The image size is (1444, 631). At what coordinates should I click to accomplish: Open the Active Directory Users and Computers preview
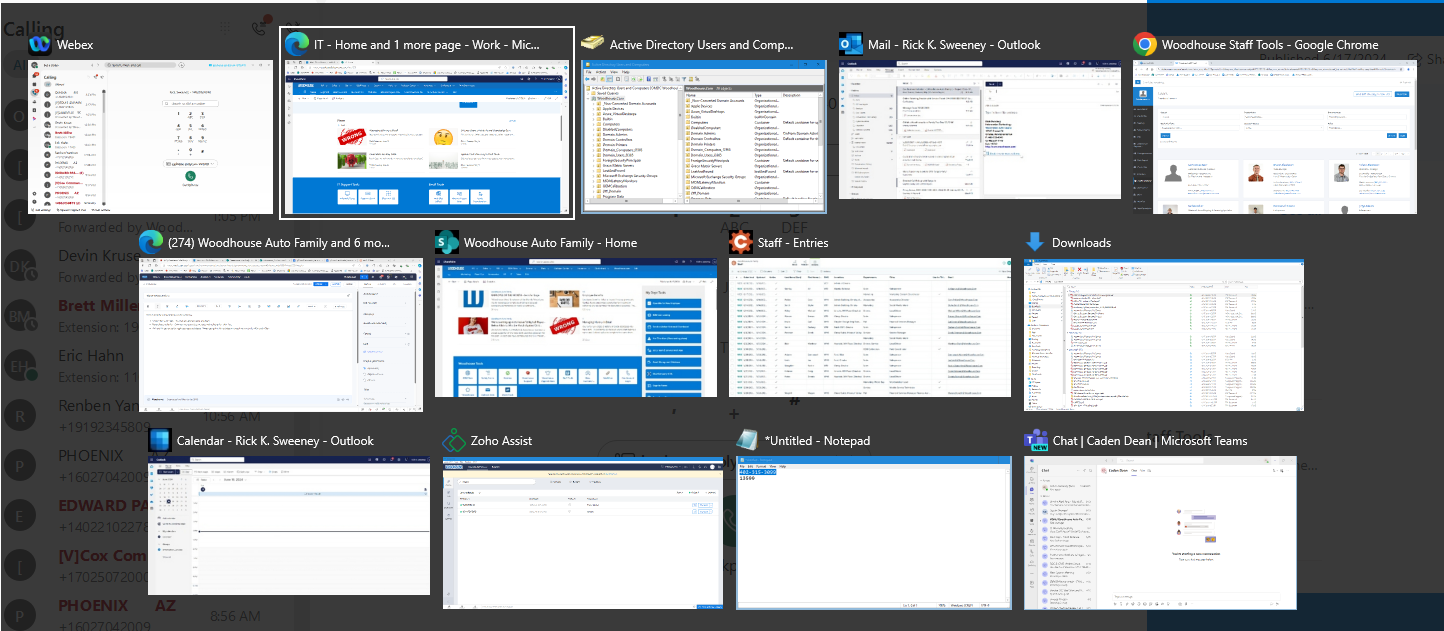click(x=704, y=136)
